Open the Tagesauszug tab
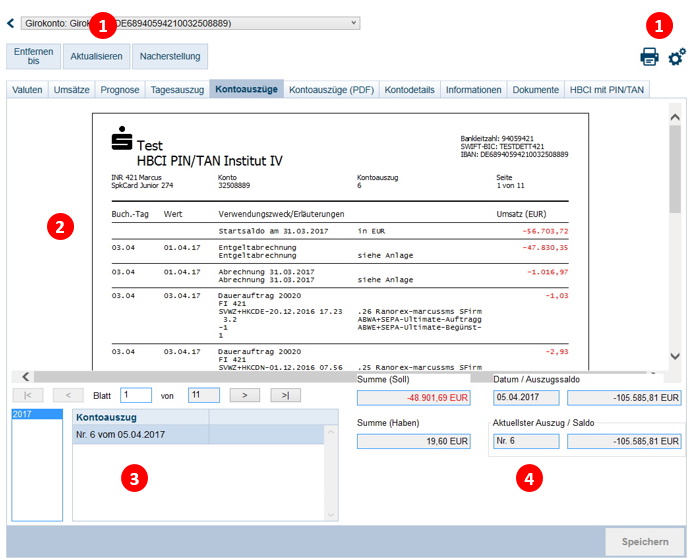 [177, 90]
